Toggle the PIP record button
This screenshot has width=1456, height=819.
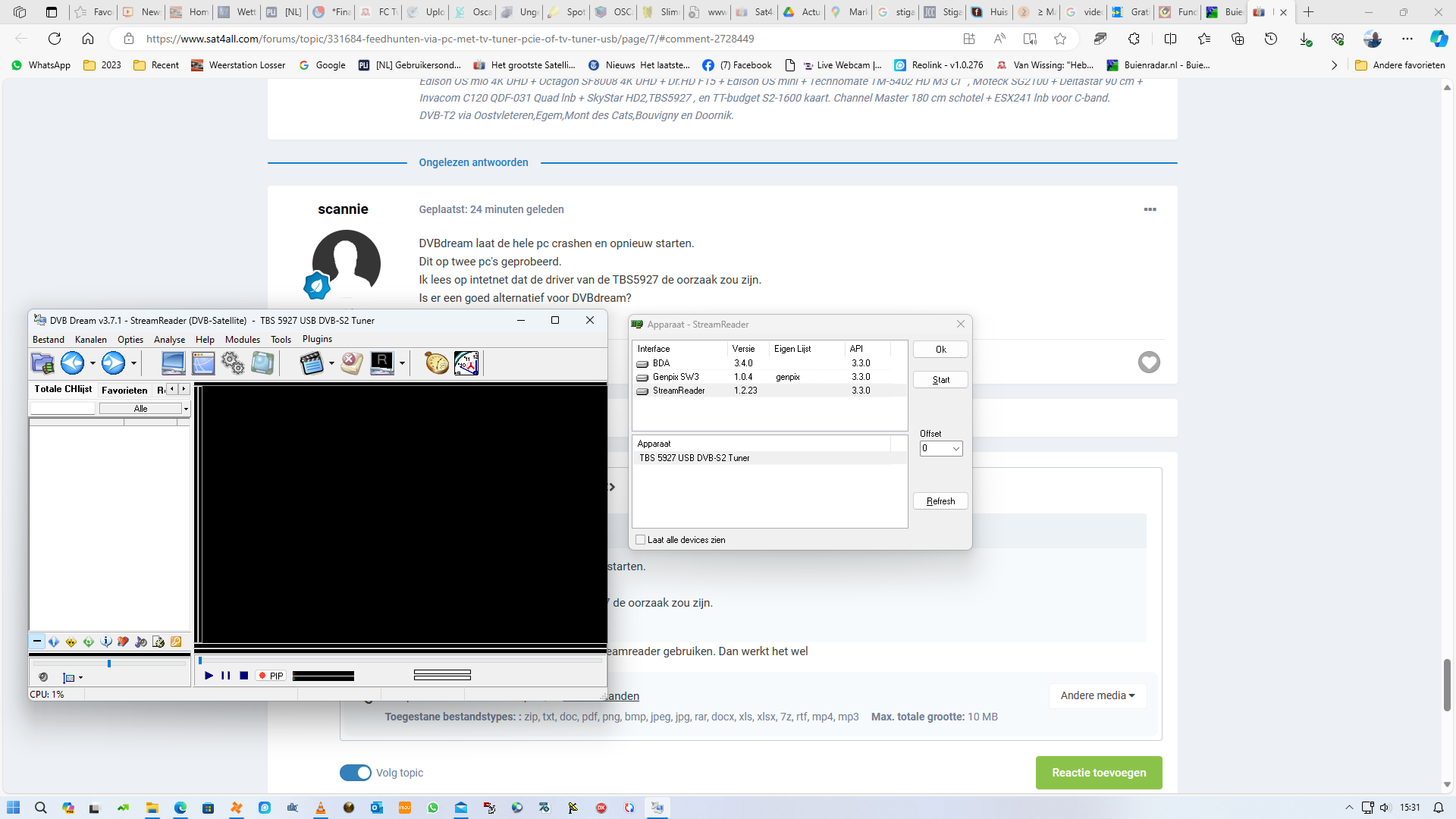click(271, 676)
